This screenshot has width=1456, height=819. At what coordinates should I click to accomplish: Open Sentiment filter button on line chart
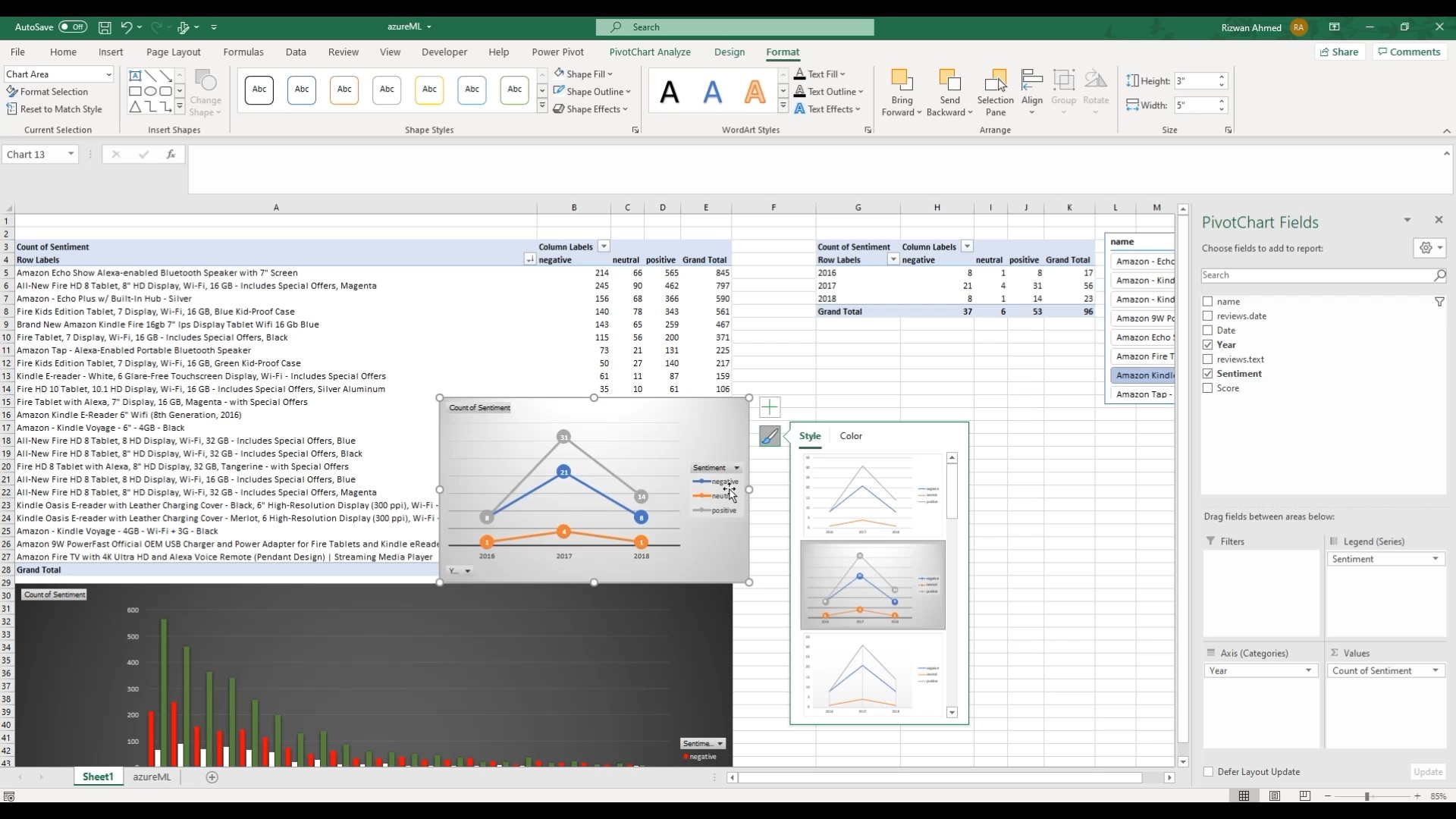pyautogui.click(x=716, y=468)
